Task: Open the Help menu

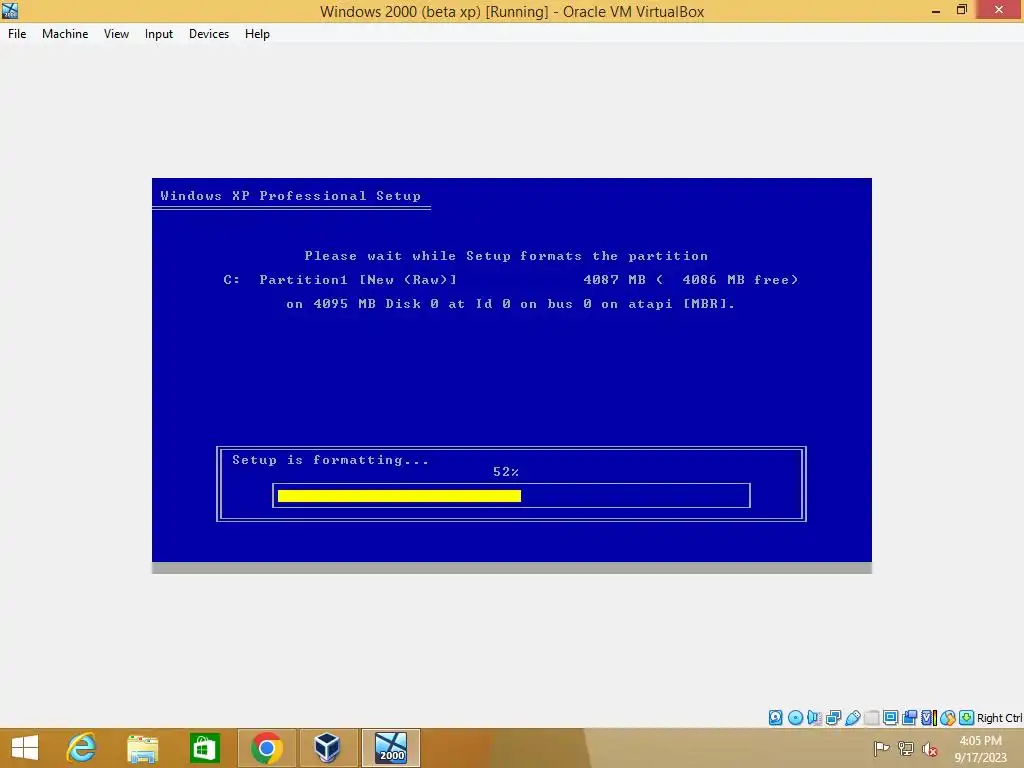Action: coord(257,34)
